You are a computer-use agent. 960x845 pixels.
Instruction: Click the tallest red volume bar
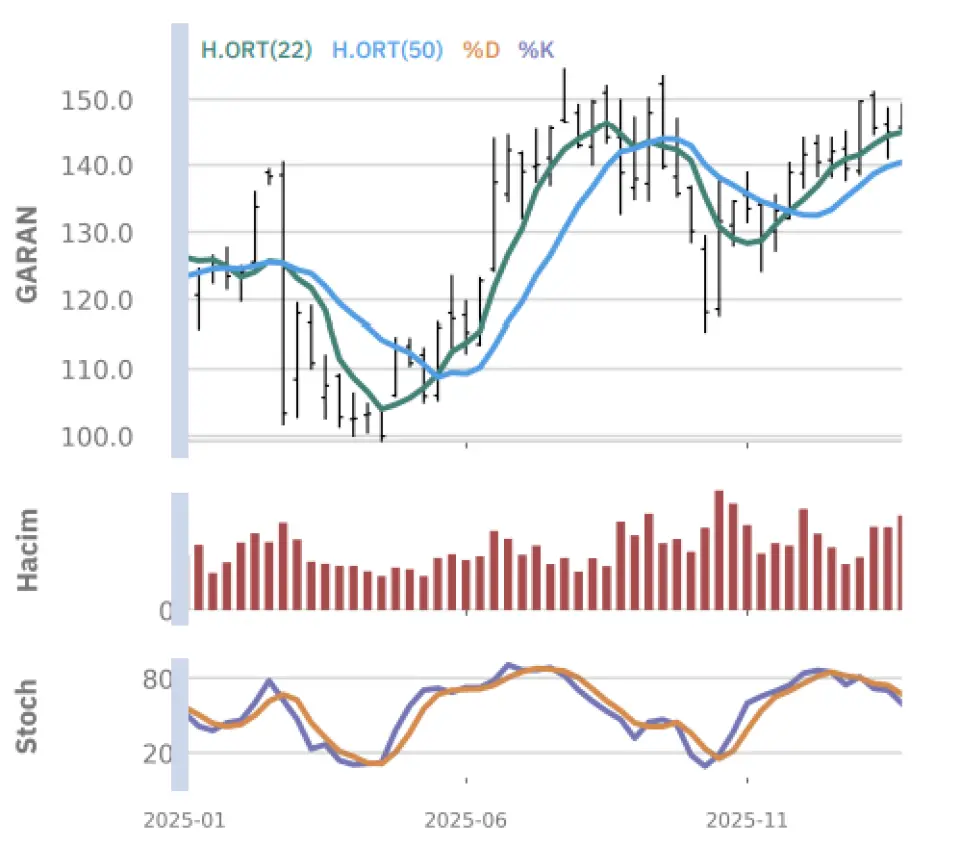pyautogui.click(x=719, y=549)
